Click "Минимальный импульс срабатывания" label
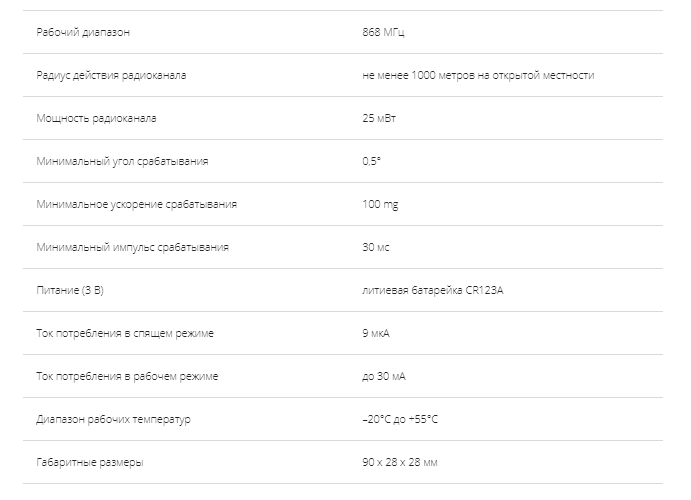The width and height of the screenshot is (691, 500). [132, 247]
